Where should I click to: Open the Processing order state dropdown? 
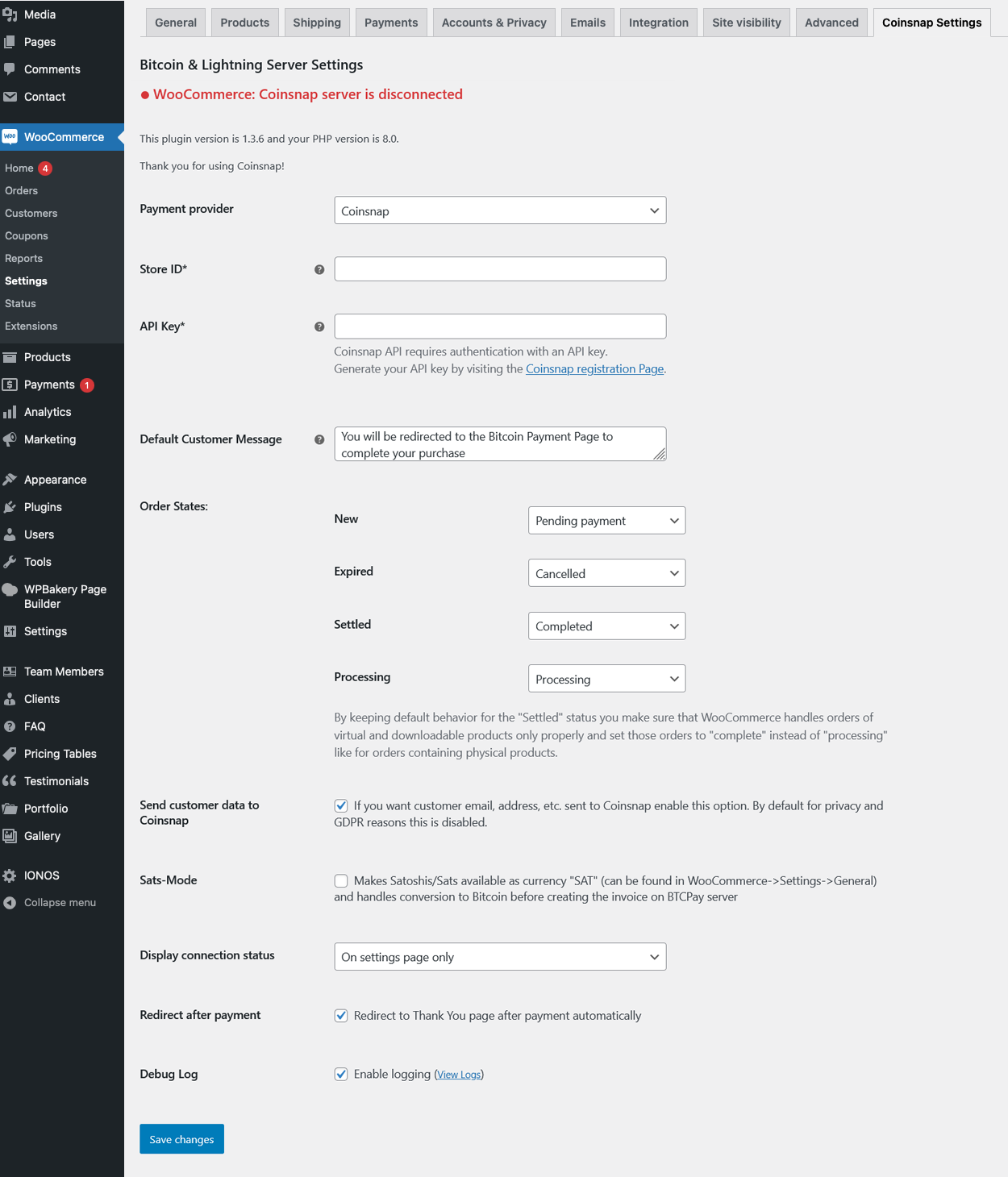pos(606,679)
